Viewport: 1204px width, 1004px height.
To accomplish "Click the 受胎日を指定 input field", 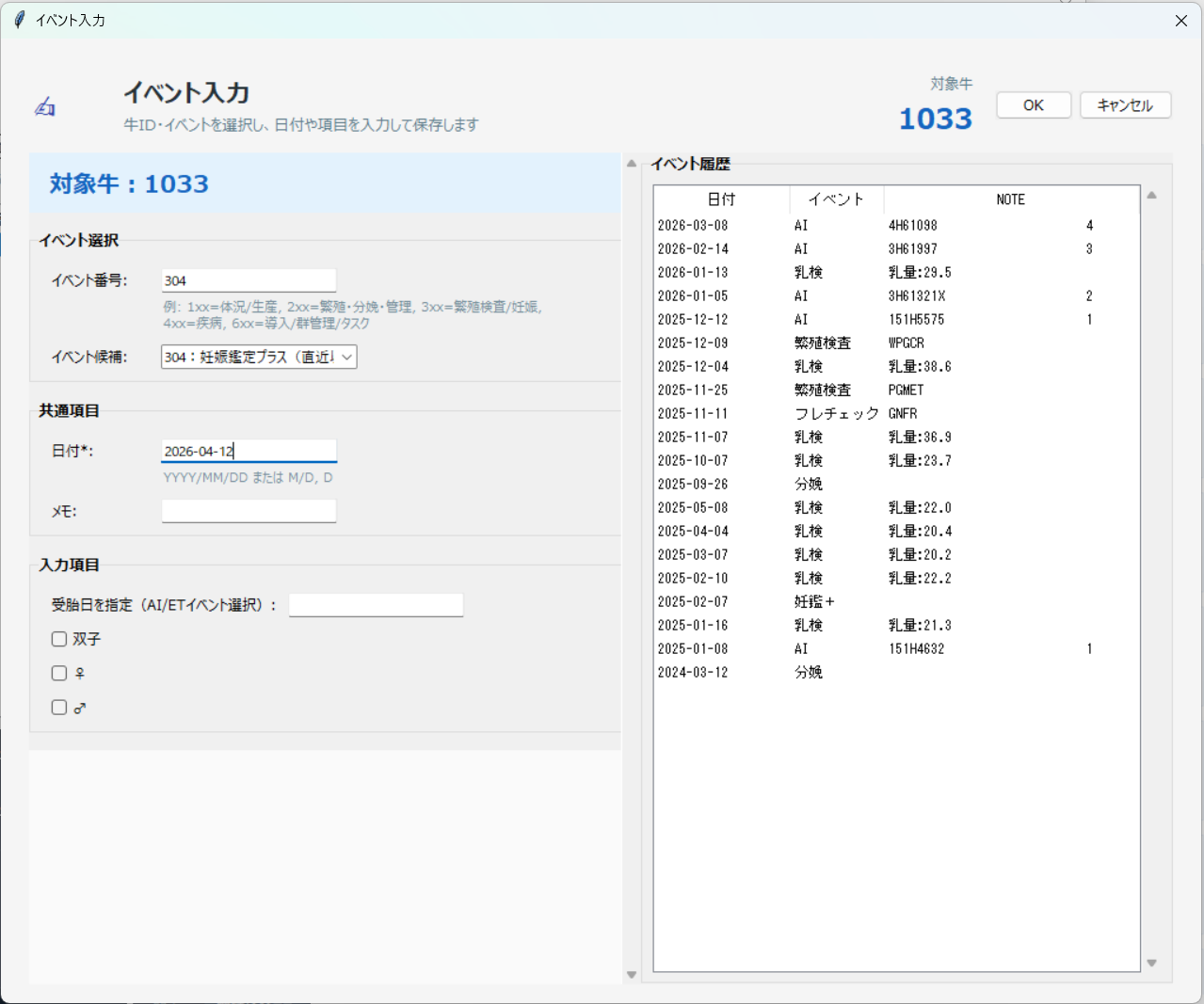I will click(376, 605).
